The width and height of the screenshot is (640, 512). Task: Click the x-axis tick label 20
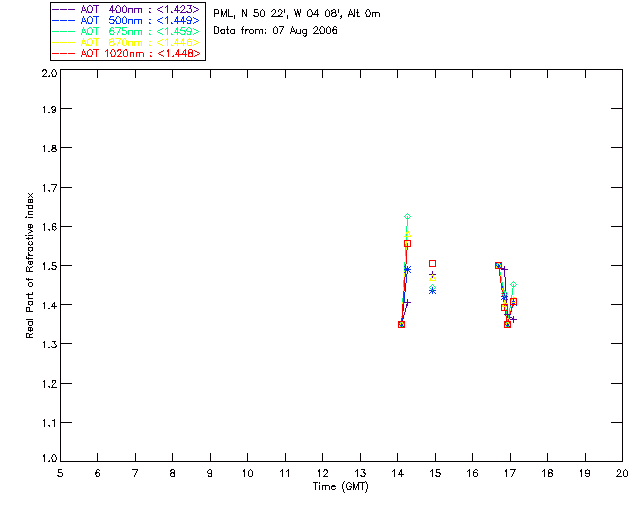(622, 473)
